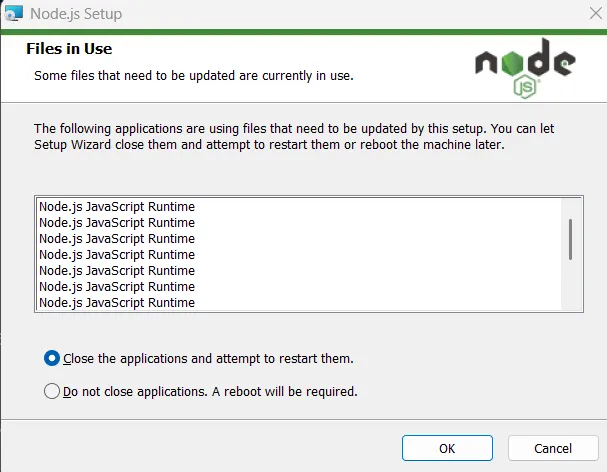This screenshot has height=472, width=607.
Task: Select the sixth Node.js JavaScript Runtime entry
Action: coord(117,286)
